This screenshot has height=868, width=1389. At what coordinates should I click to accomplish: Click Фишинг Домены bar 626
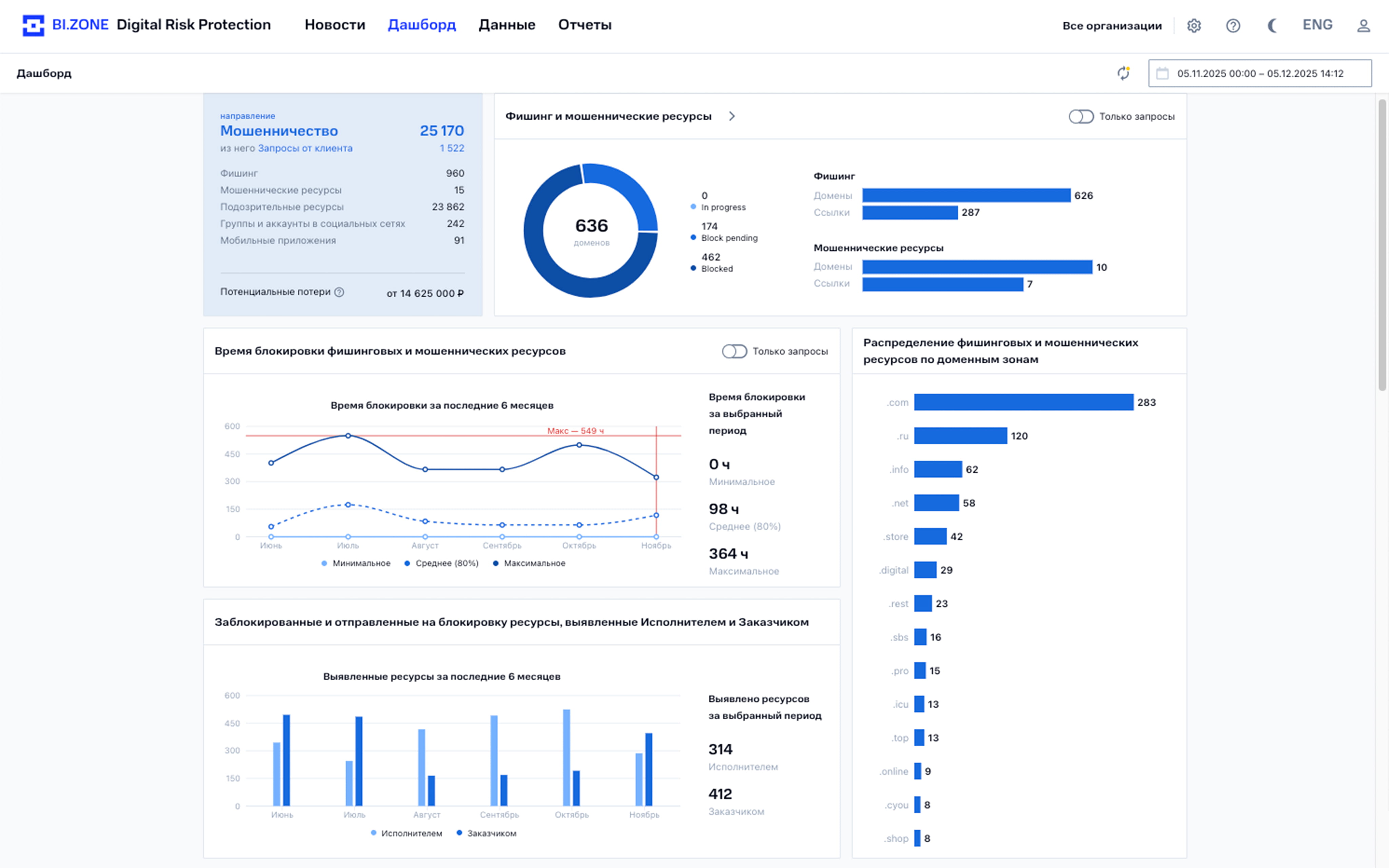(x=966, y=195)
